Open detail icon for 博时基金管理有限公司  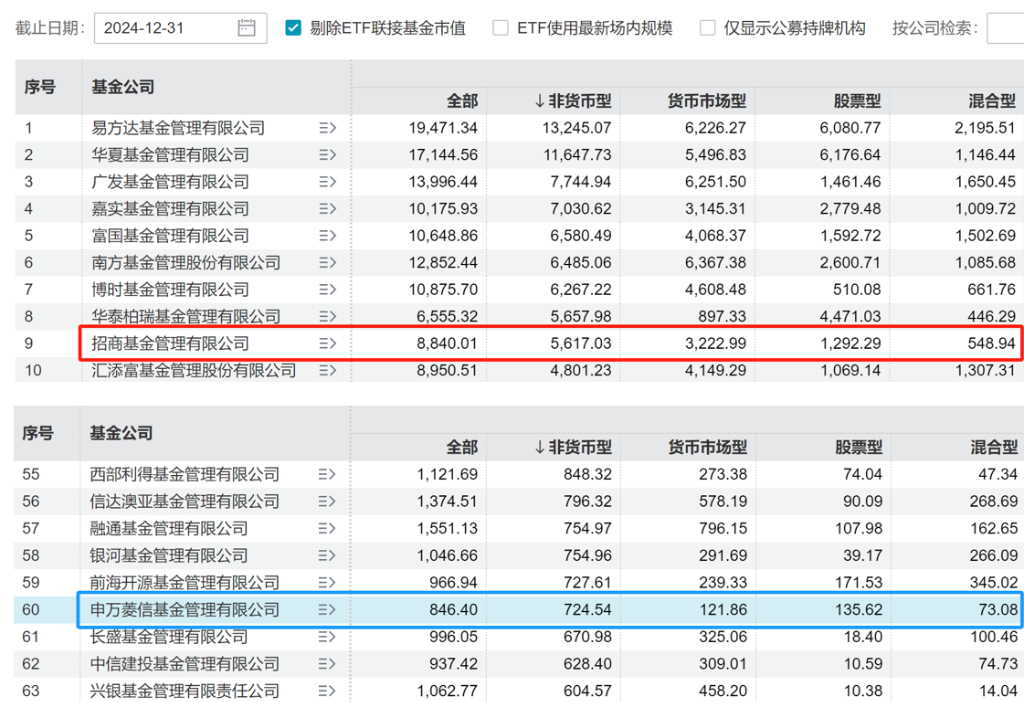point(328,289)
